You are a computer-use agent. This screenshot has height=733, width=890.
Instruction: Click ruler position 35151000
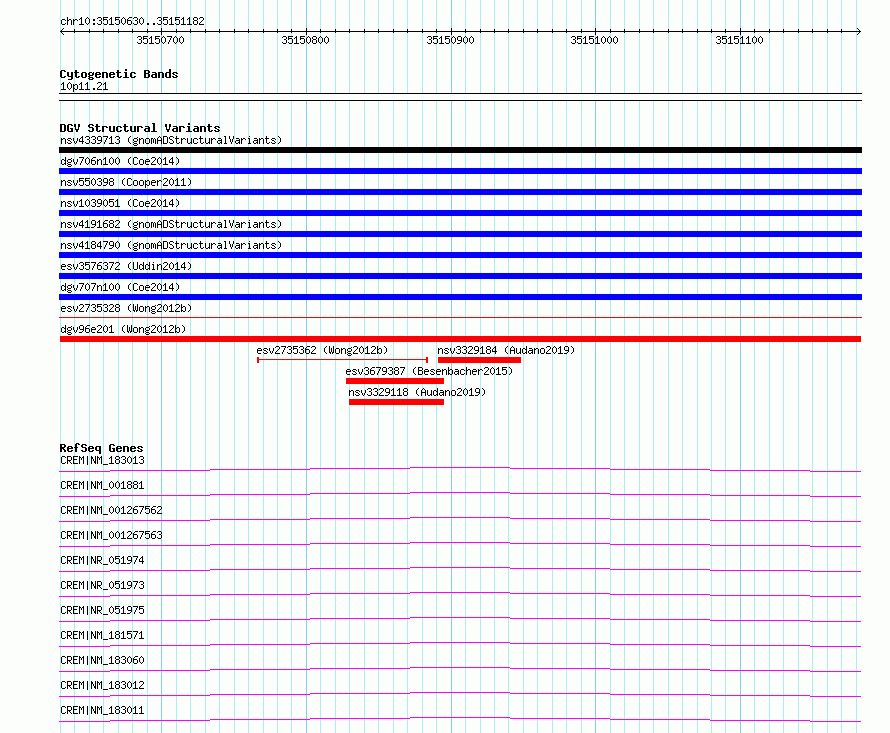point(594,40)
